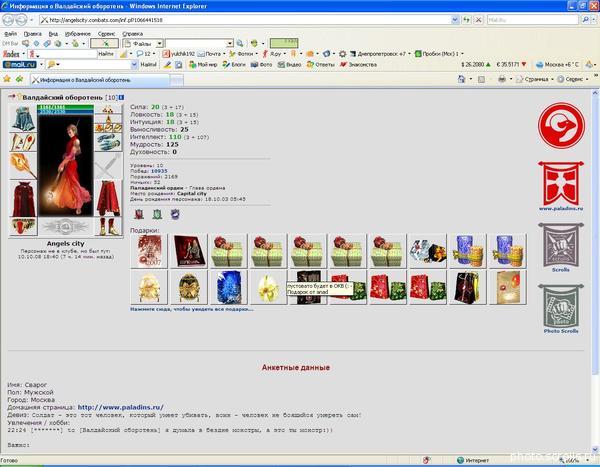Click the red book gift thumbnail
Screen dimensions: 600x467
pyautogui.click(x=189, y=251)
